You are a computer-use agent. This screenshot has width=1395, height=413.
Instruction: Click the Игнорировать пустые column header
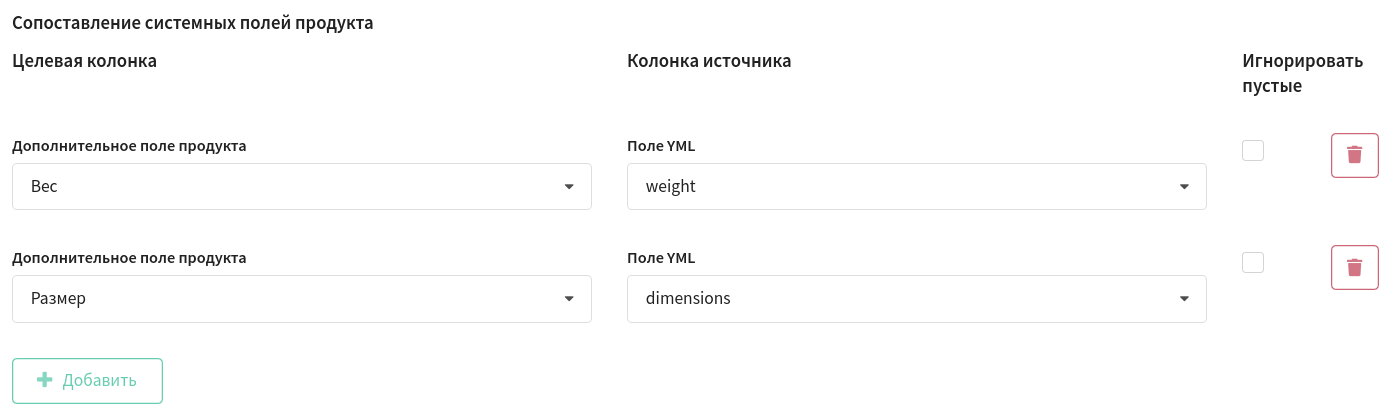point(1302,74)
